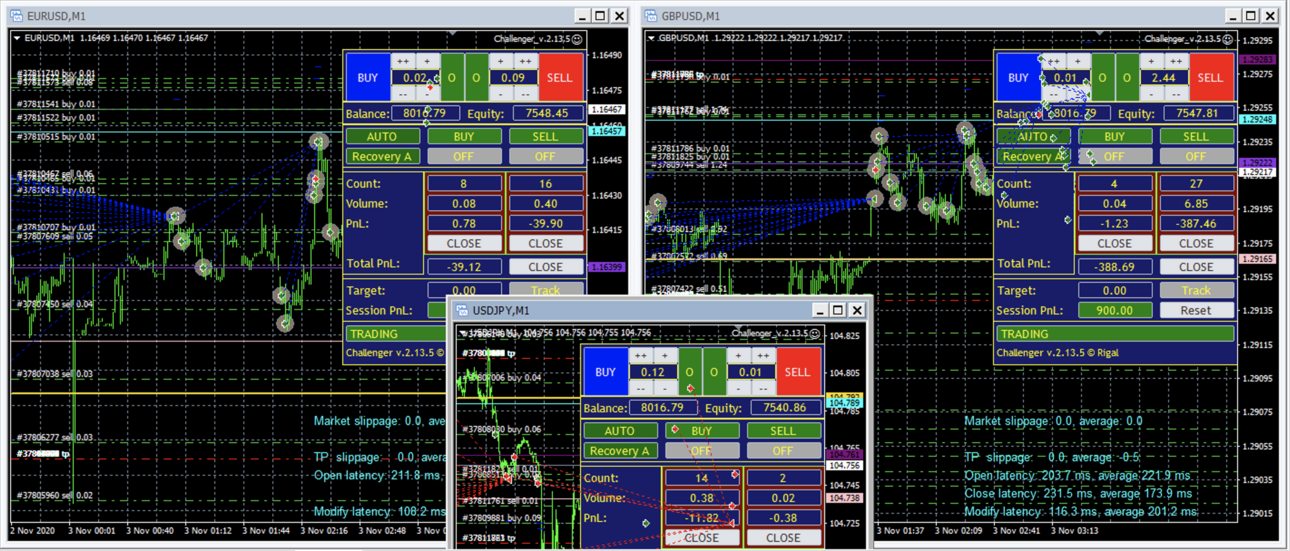The image size is (1290, 551).
Task: Toggle the AUTO button in USDJPY panel
Action: (619, 431)
